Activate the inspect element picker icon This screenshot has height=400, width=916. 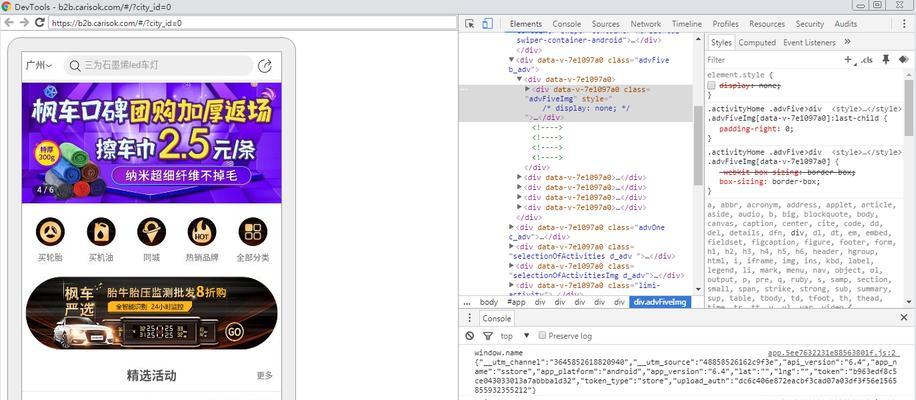click(x=469, y=24)
